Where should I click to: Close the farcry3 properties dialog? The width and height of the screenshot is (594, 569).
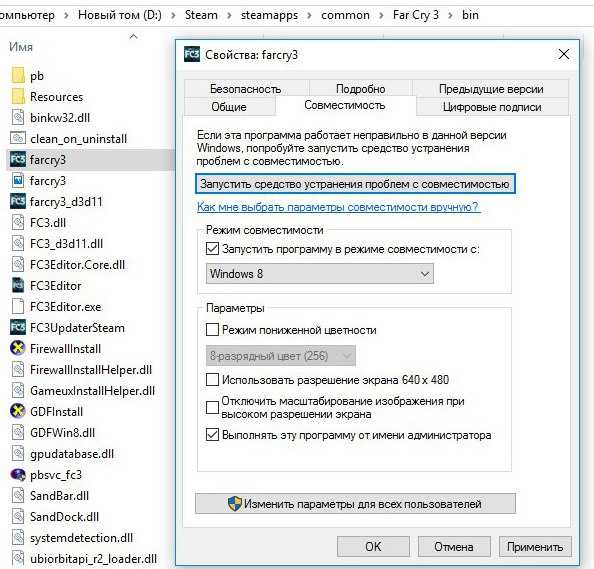564,54
